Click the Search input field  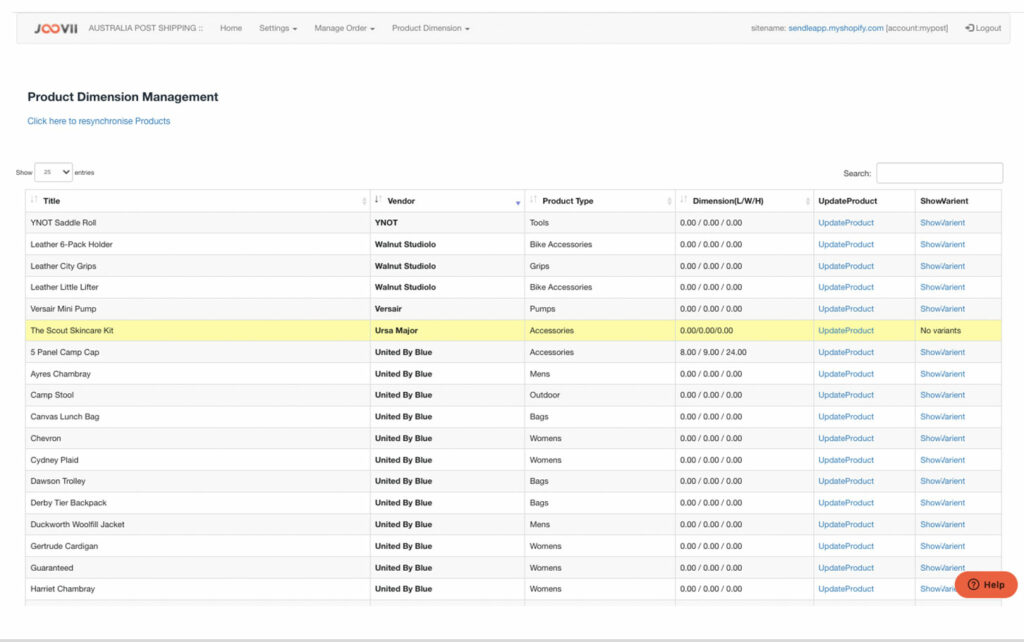pyautogui.click(x=939, y=173)
